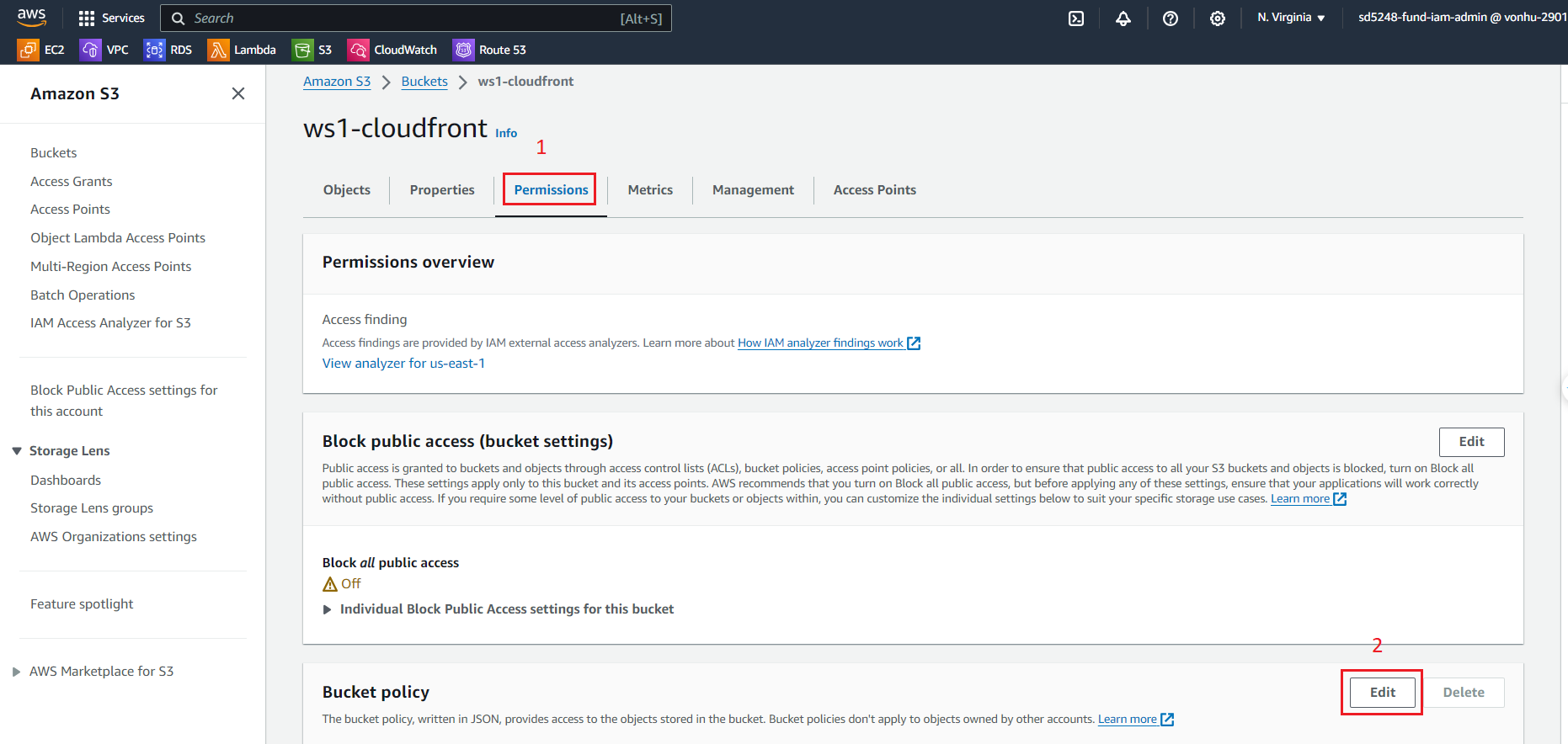Image resolution: width=1568 pixels, height=744 pixels.
Task: Open CloudWatch service shortcut icon
Action: point(359,50)
